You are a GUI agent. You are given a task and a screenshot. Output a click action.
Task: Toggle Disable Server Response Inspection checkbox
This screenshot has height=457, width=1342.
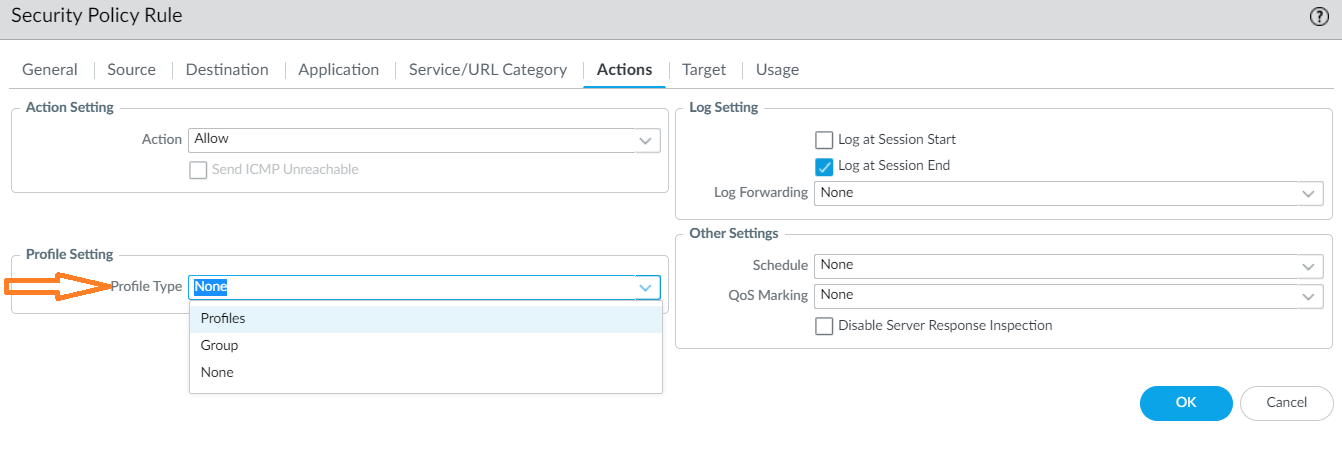coord(824,326)
